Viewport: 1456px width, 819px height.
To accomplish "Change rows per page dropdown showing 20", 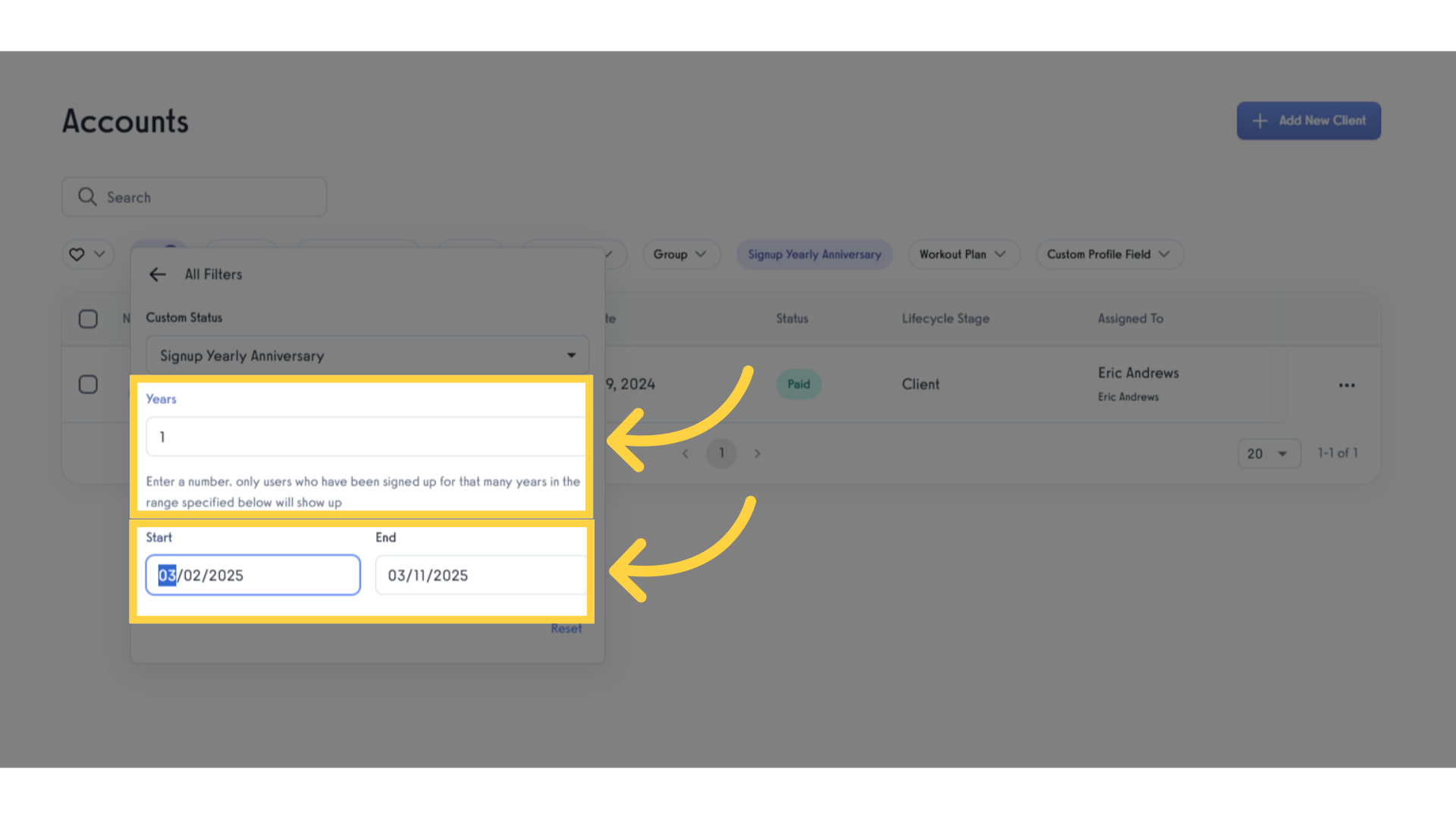I will 1269,453.
